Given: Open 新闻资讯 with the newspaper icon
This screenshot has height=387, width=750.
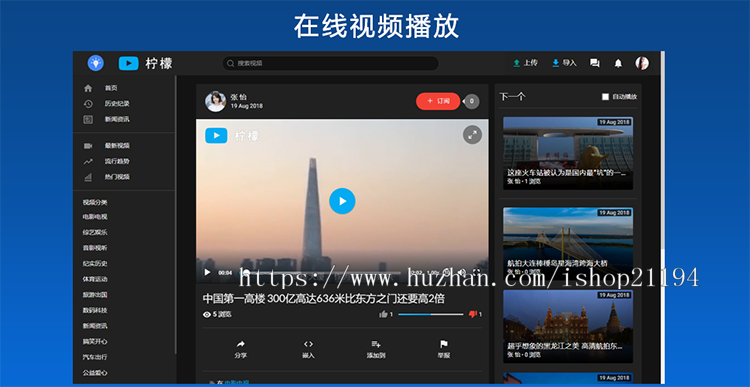Looking at the screenshot, I should click(x=107, y=119).
